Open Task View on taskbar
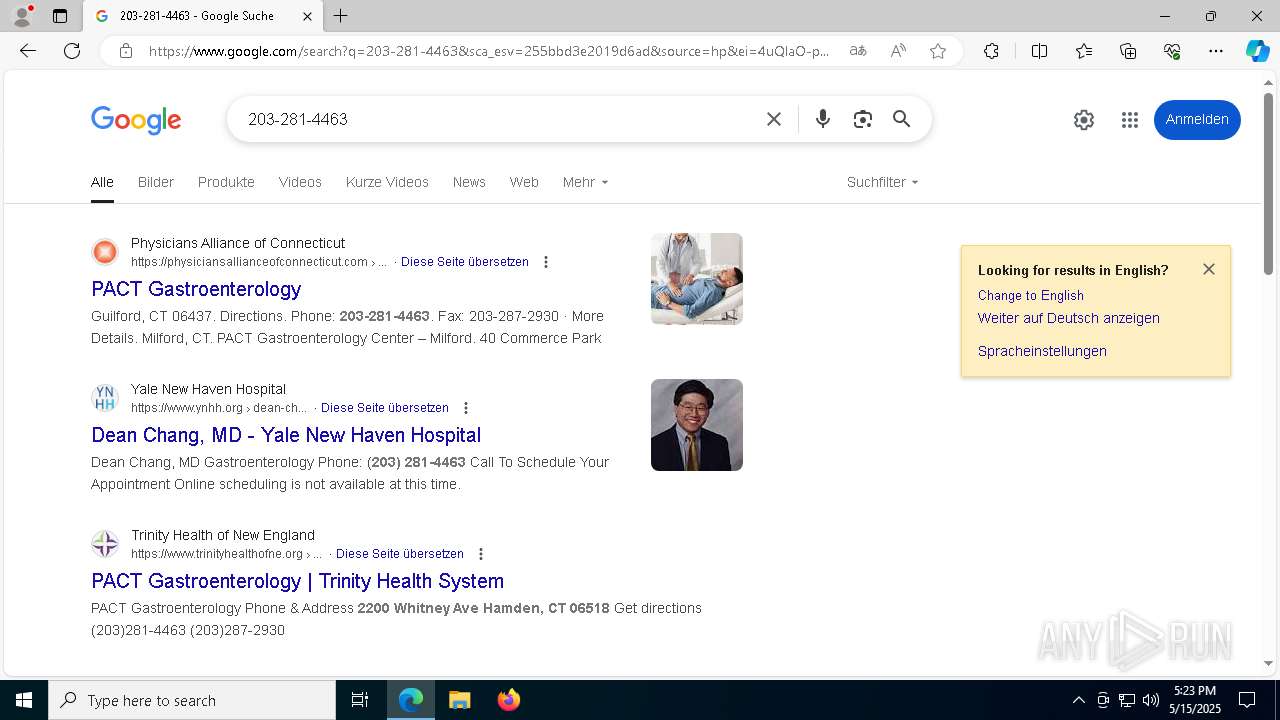Viewport: 1280px width, 720px height. 360,700
